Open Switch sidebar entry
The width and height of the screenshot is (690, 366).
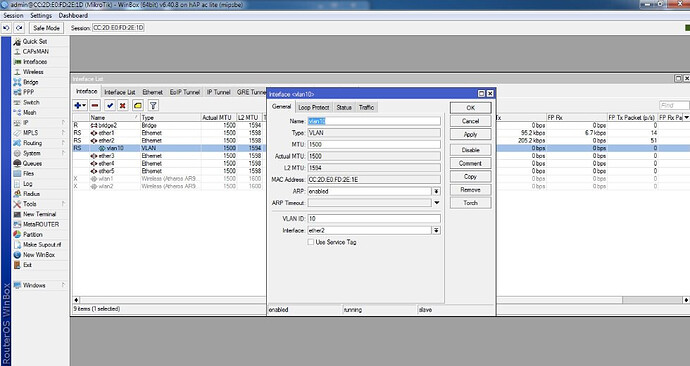coord(31,102)
